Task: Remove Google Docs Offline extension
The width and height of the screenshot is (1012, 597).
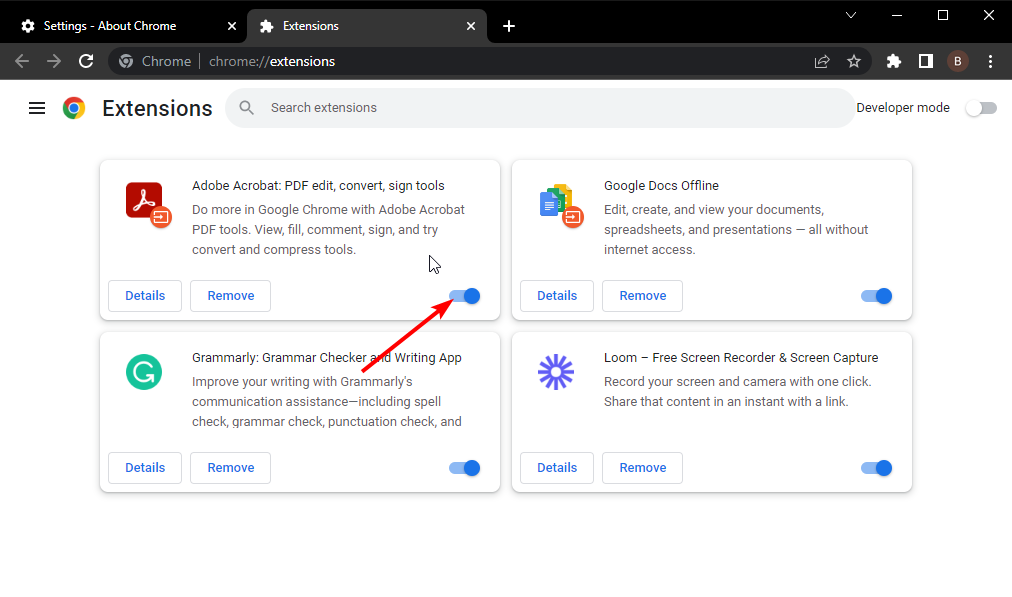Action: point(642,296)
